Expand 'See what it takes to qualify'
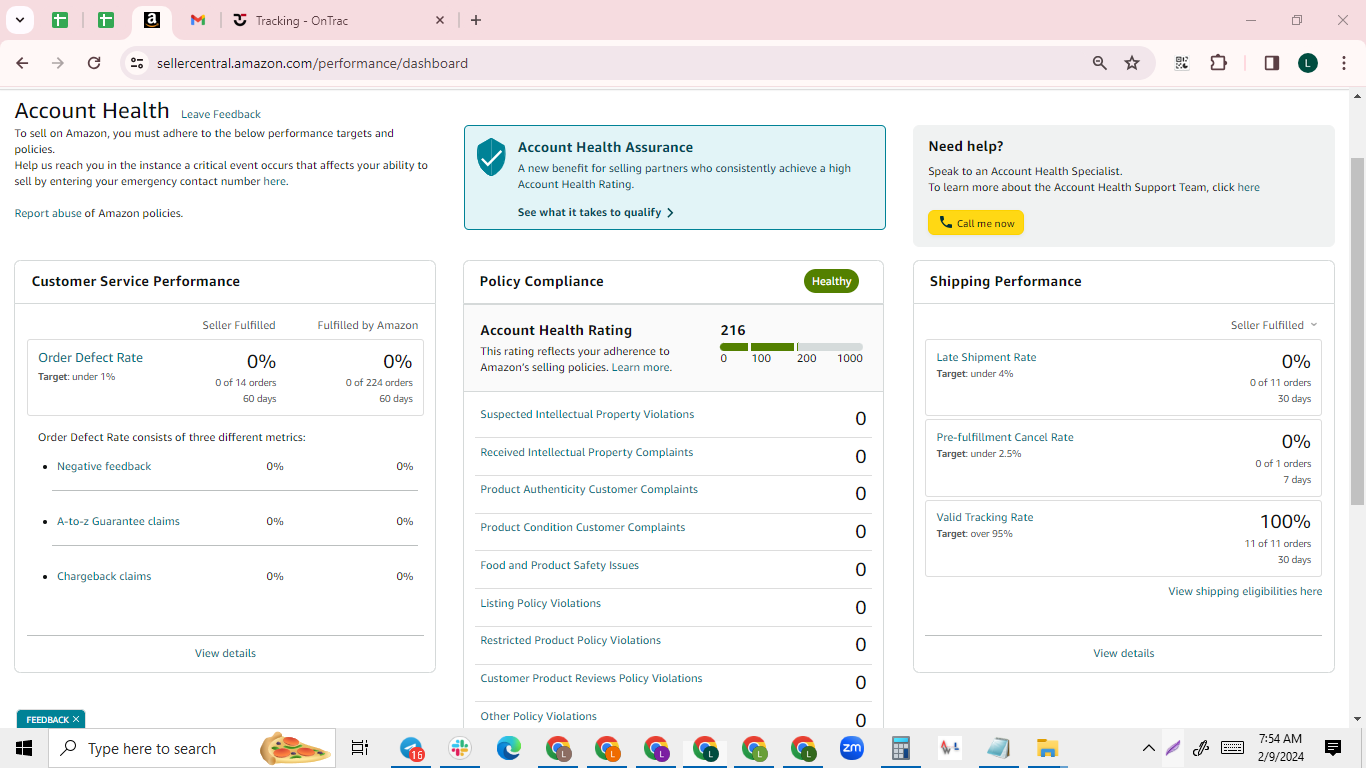 pos(596,212)
